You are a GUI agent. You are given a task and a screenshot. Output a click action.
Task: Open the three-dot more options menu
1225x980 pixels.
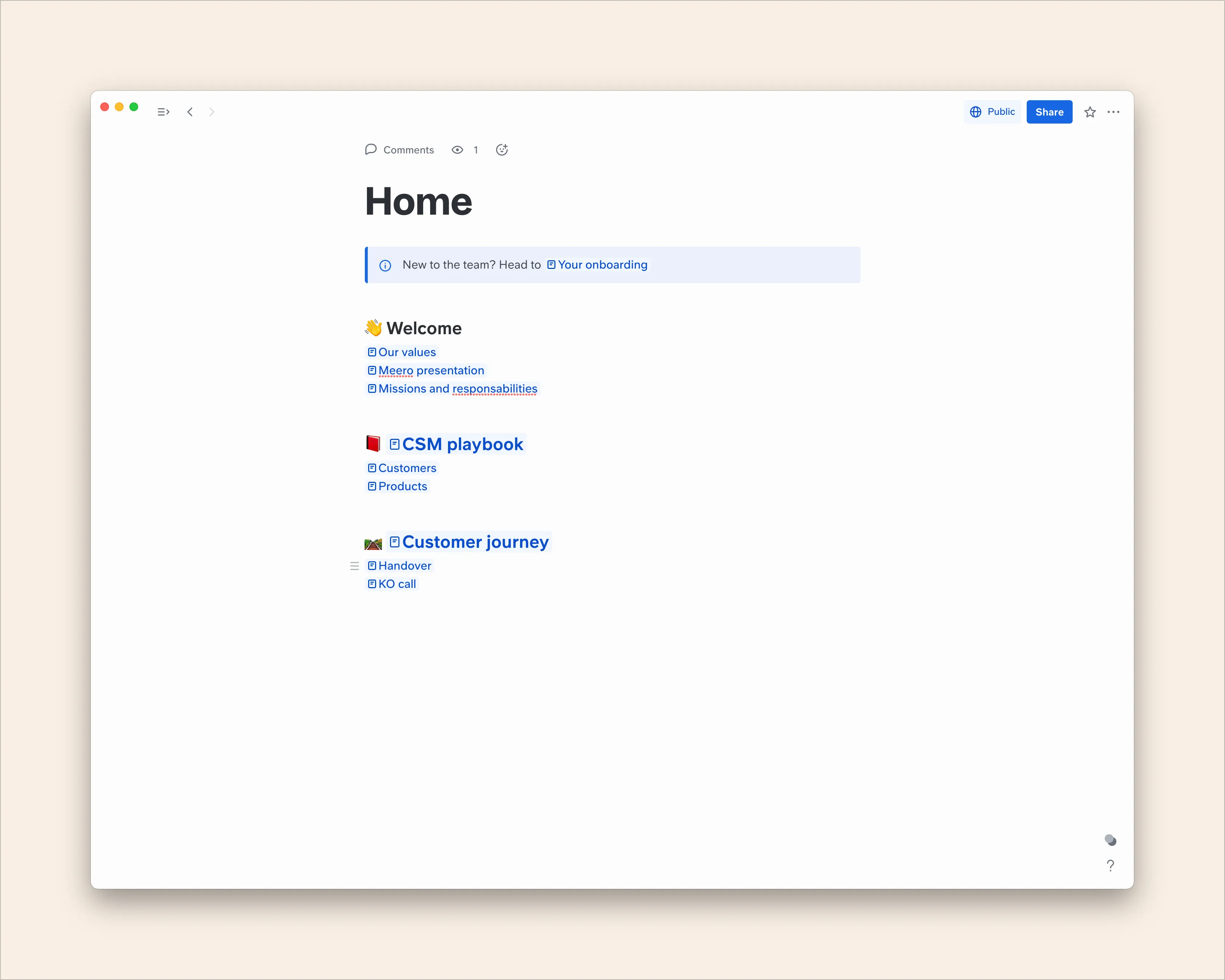[1113, 112]
